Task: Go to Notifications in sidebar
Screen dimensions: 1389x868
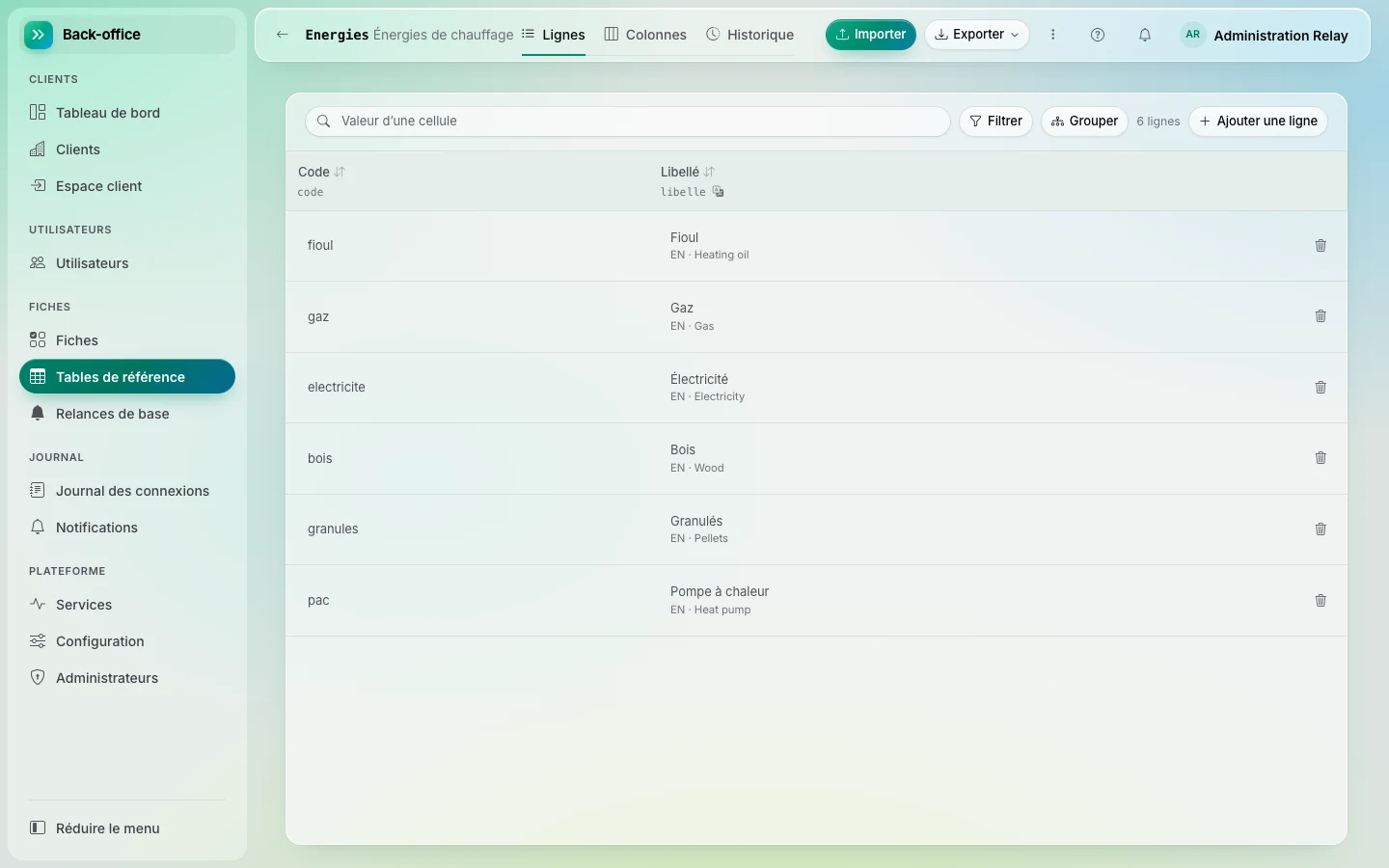Action: (127, 528)
